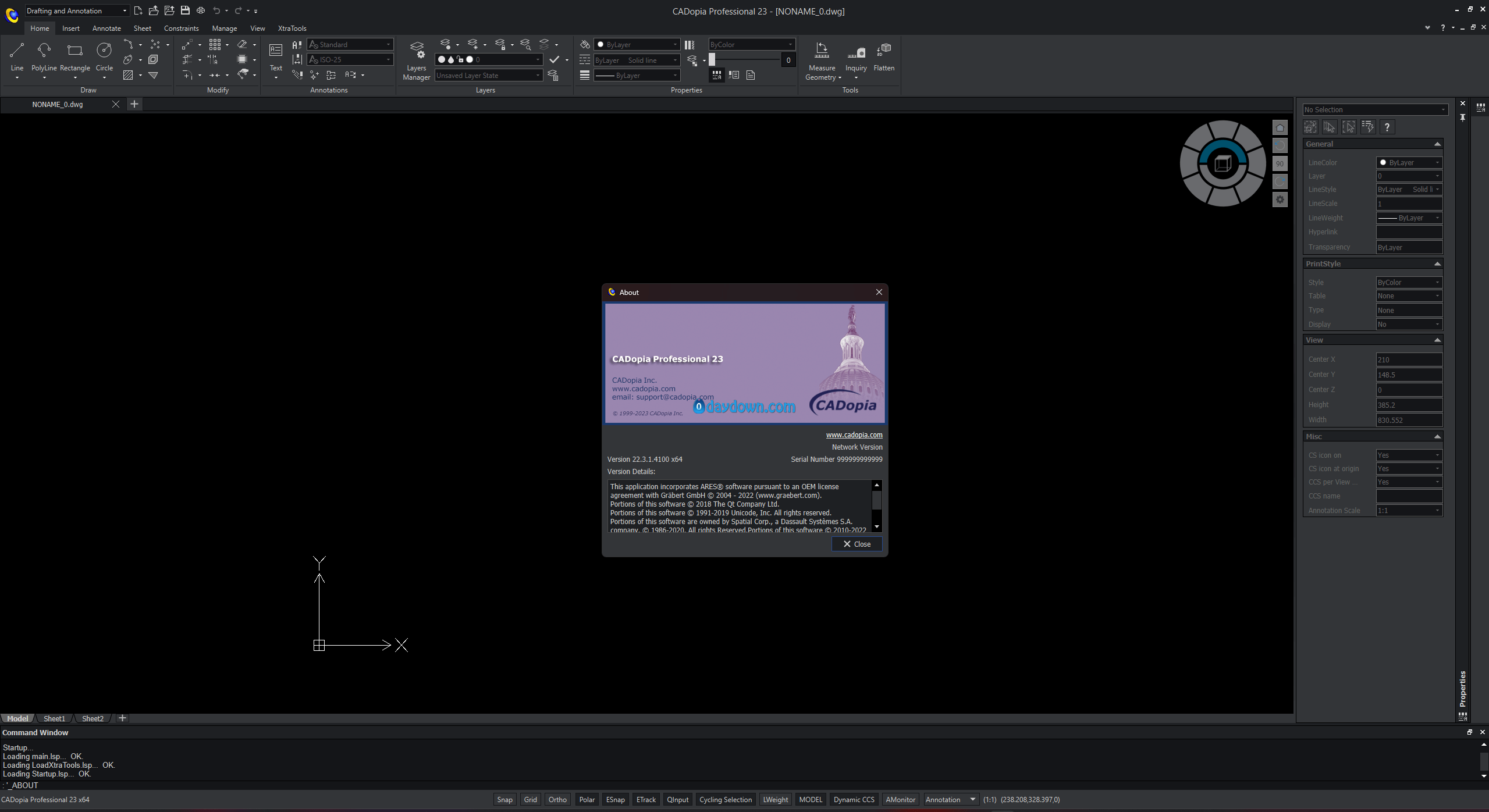1489x812 pixels.
Task: Toggle Dynamic CCS
Action: (854, 799)
